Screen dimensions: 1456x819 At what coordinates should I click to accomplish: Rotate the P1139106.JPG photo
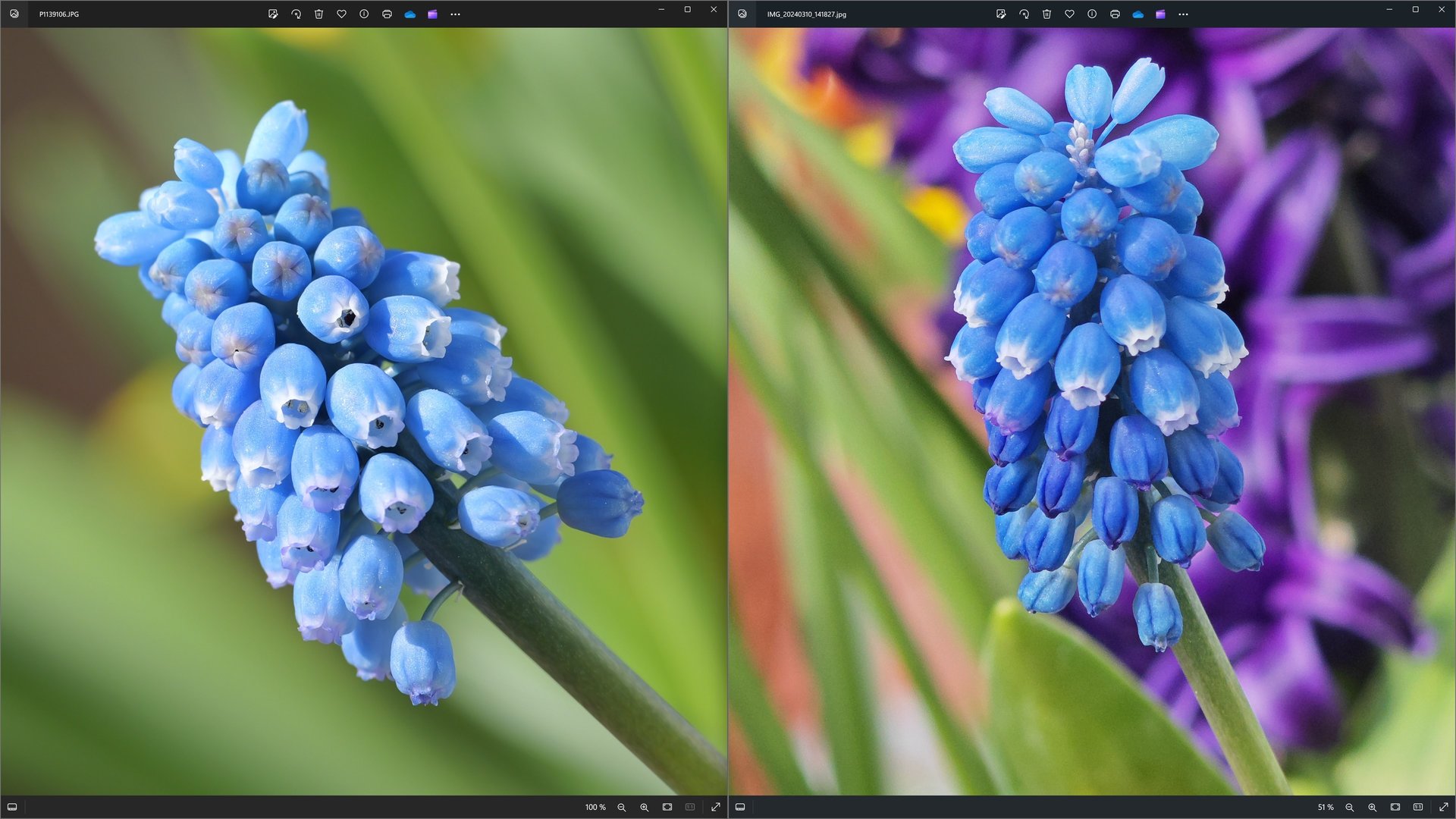pyautogui.click(x=296, y=14)
